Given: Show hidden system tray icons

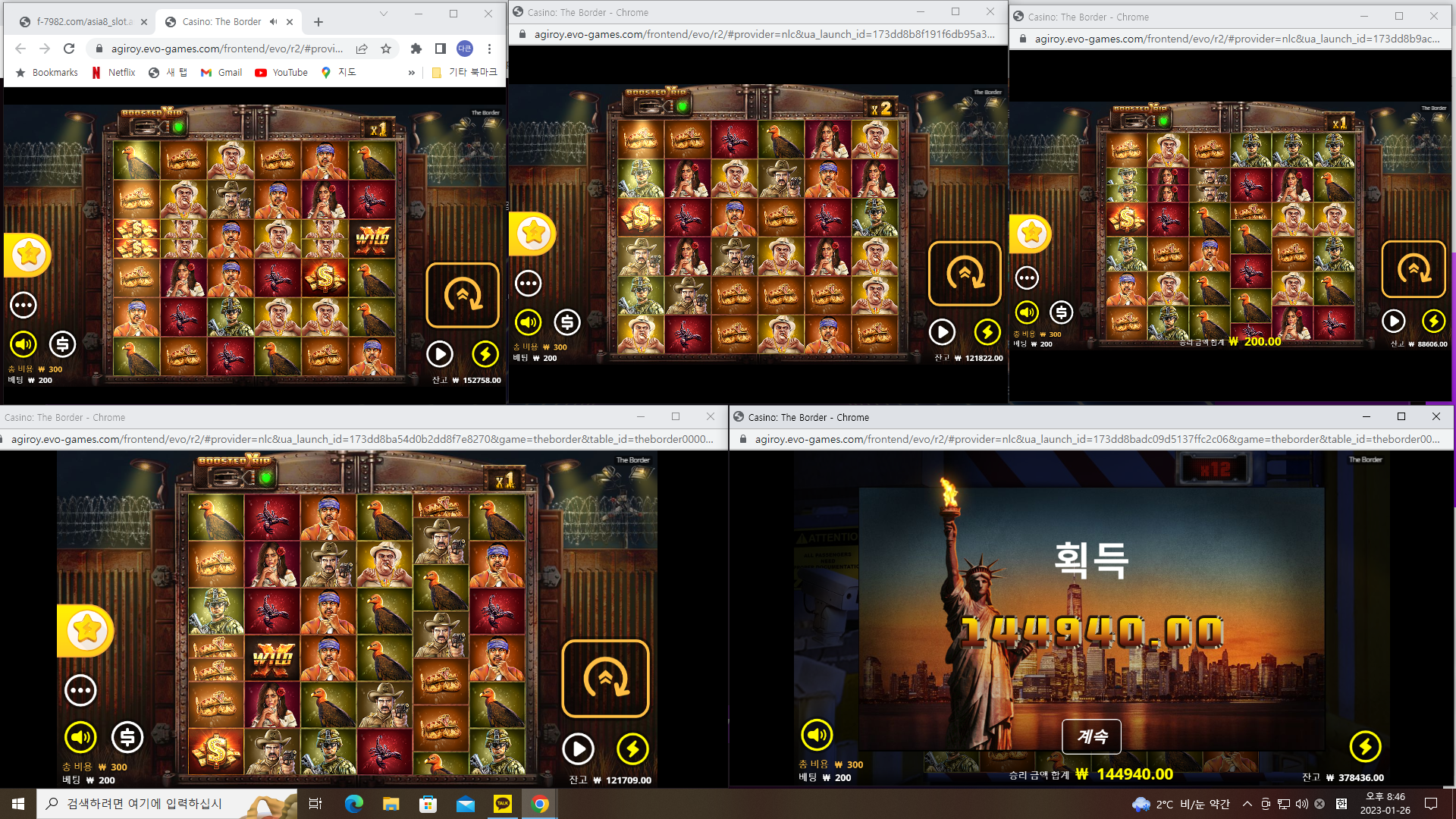Looking at the screenshot, I should pos(1247,804).
